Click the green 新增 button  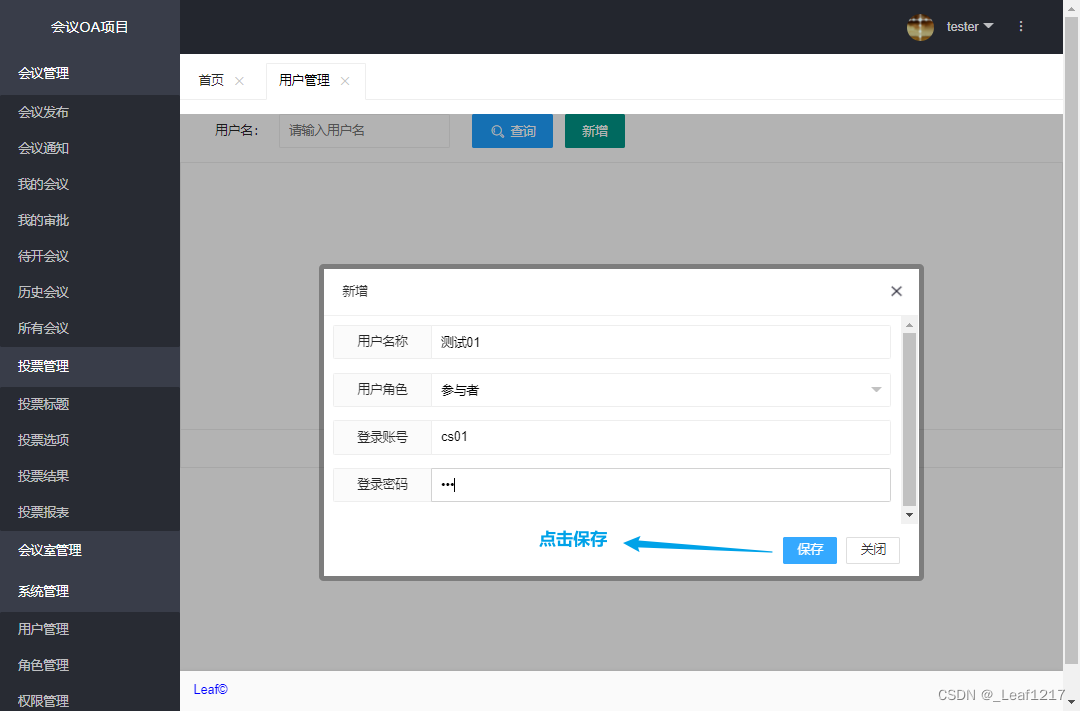click(595, 131)
